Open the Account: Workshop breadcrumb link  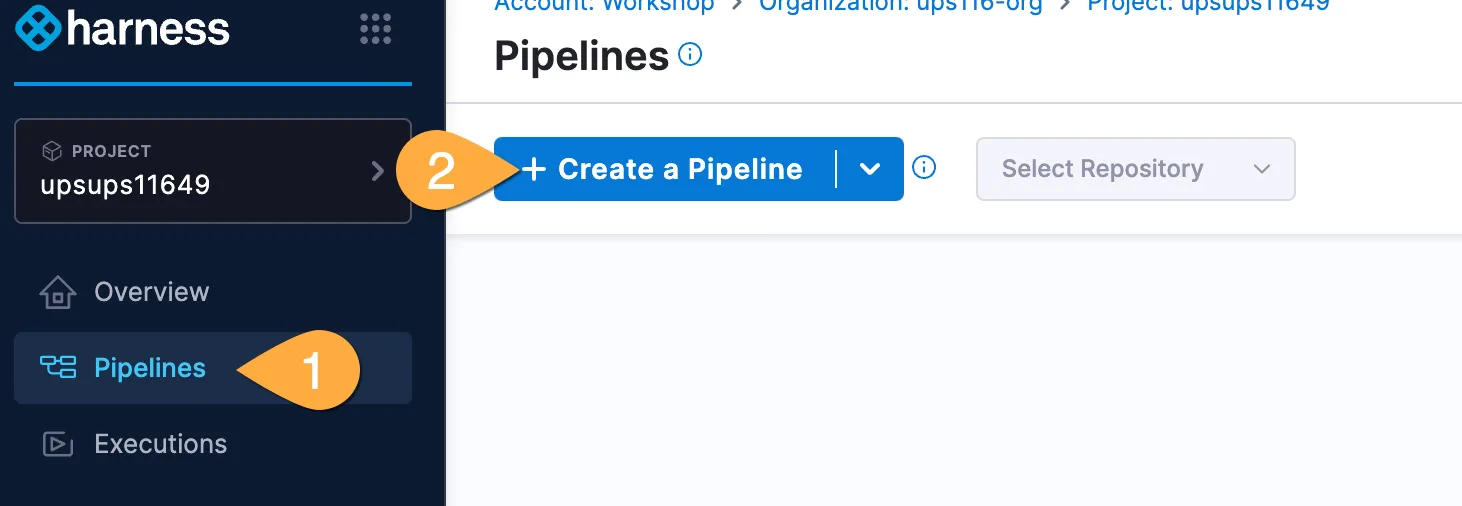click(x=605, y=5)
